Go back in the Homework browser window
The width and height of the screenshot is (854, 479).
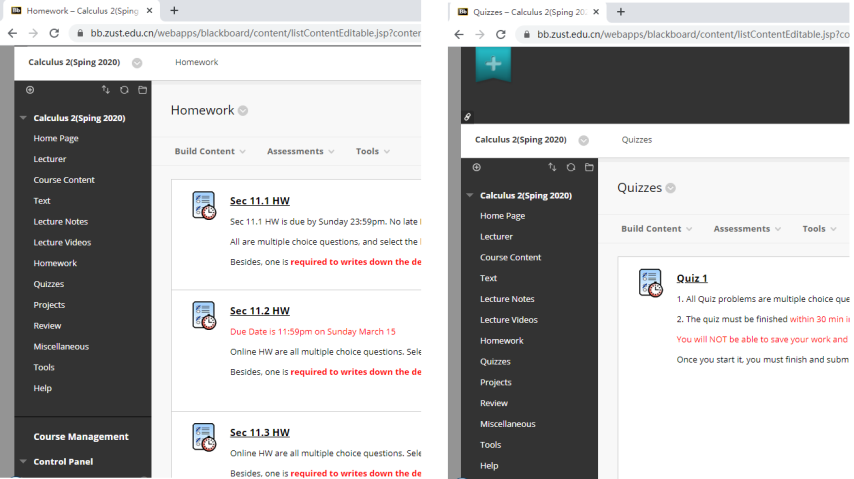pyautogui.click(x=12, y=33)
